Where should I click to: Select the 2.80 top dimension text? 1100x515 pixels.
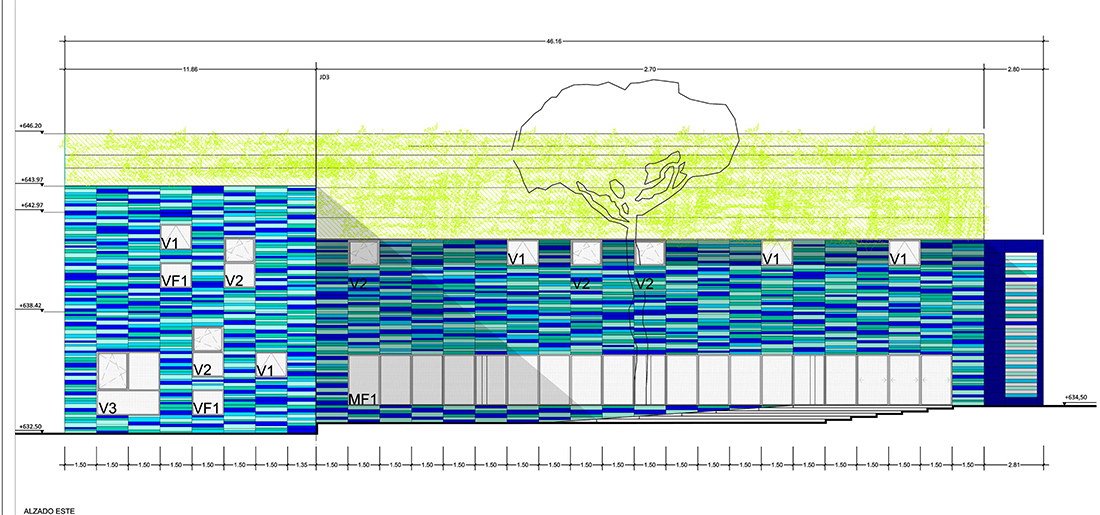pyautogui.click(x=1012, y=71)
